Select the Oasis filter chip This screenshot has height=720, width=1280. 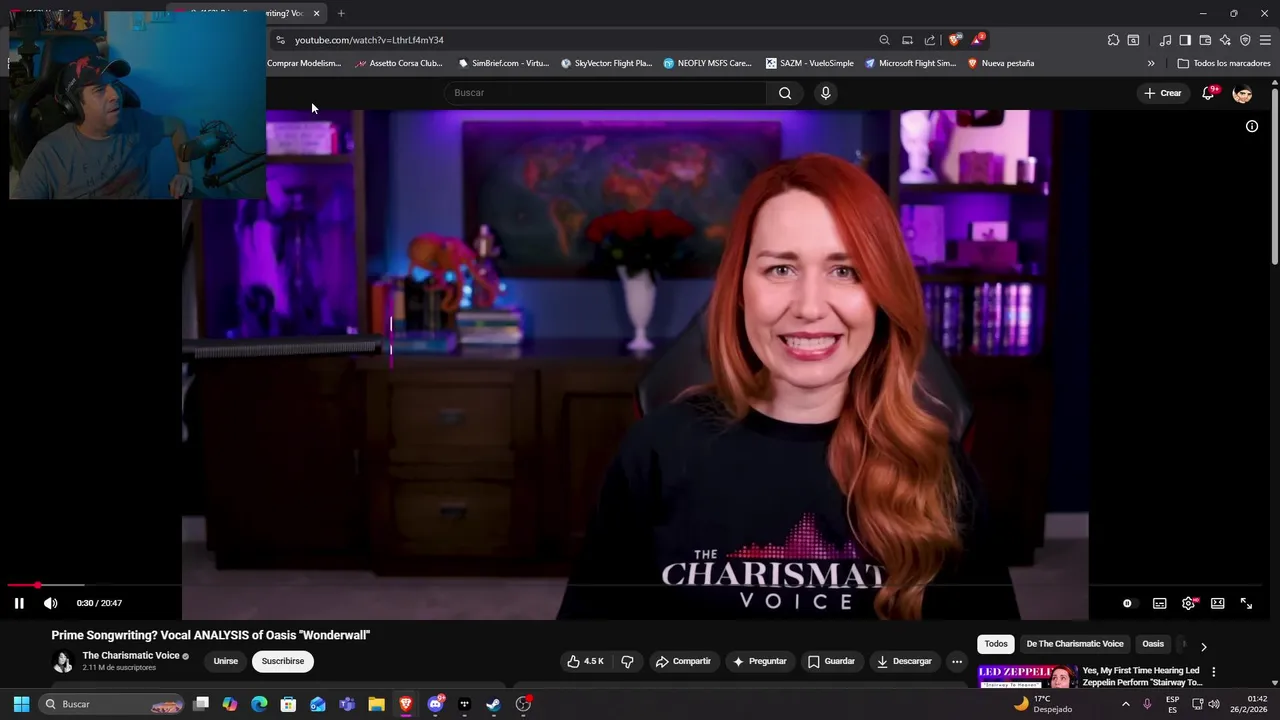tap(1153, 644)
